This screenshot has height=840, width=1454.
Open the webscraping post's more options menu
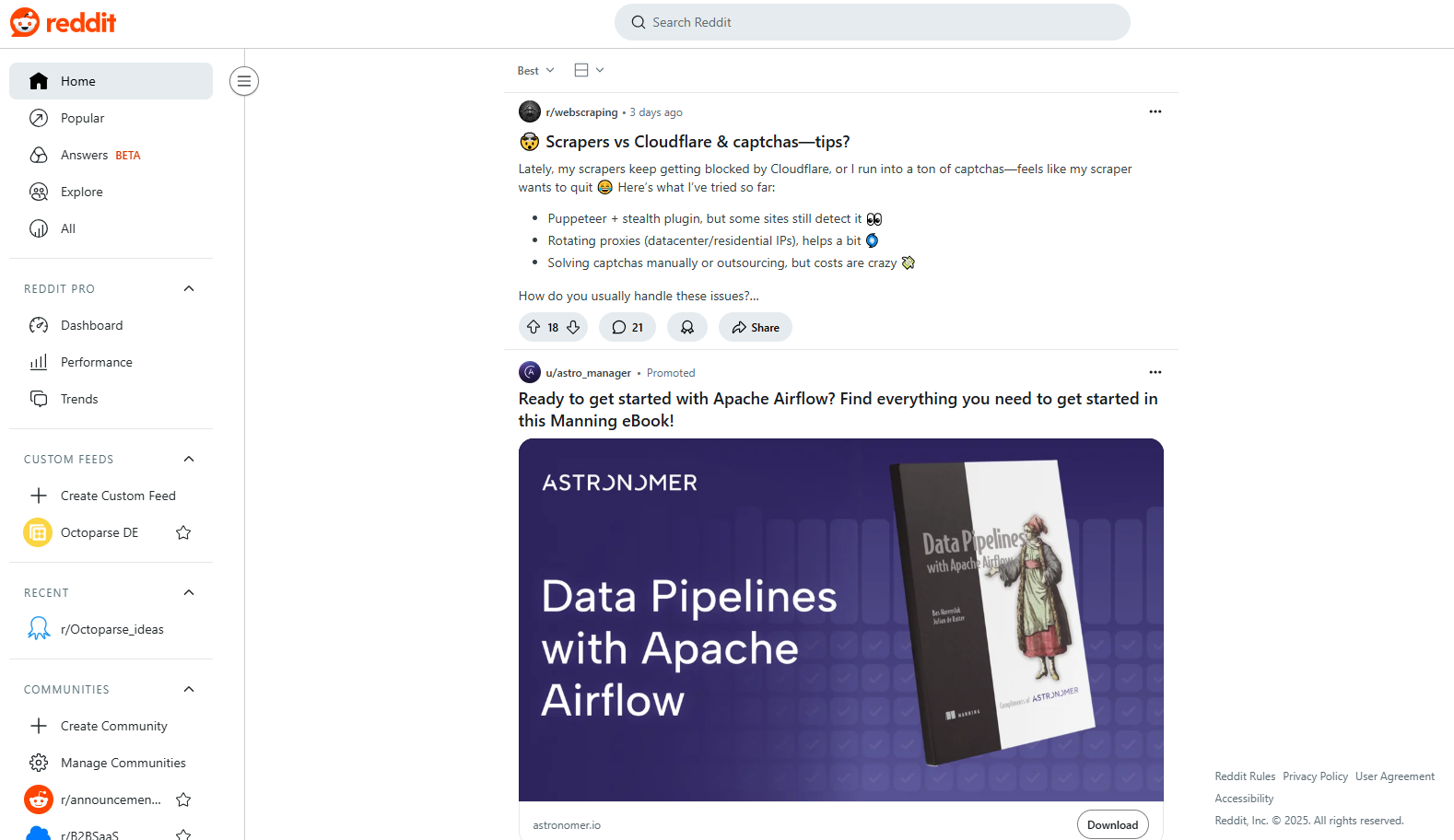point(1155,111)
